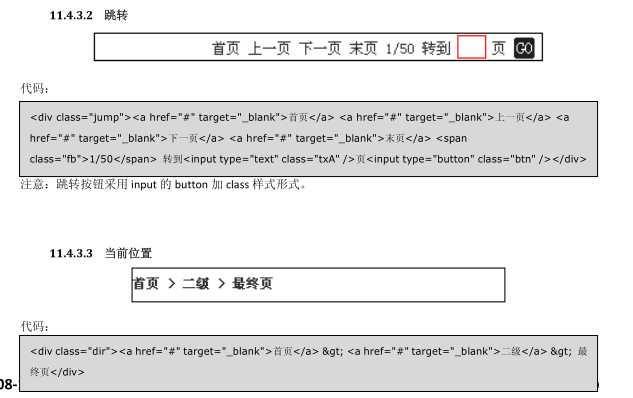Click the arrow between 首页 and 二级
This screenshot has width=633, height=398.
point(172,283)
